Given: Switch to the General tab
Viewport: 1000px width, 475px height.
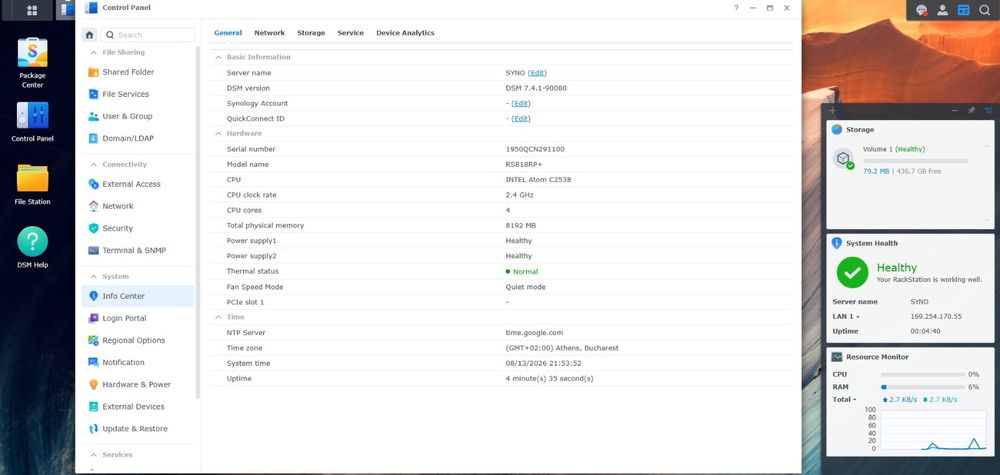Looking at the screenshot, I should point(228,33).
